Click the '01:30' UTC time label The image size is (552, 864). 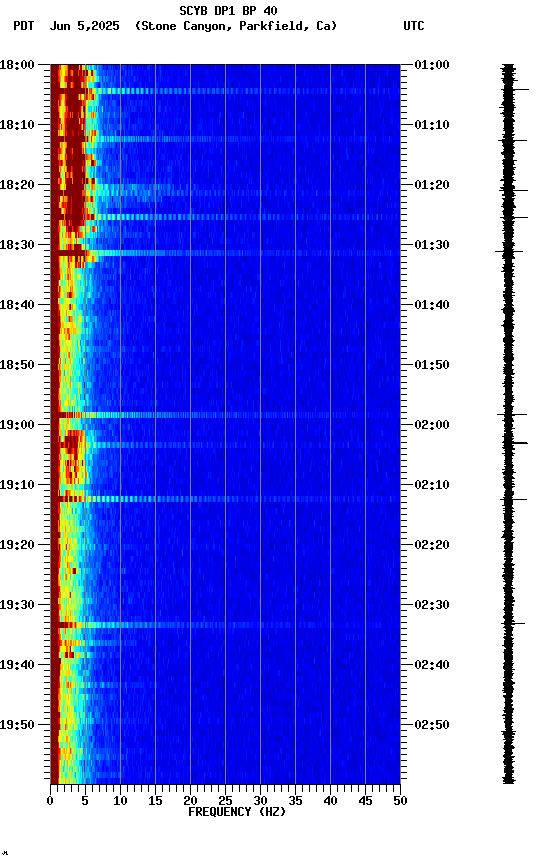[x=432, y=245]
